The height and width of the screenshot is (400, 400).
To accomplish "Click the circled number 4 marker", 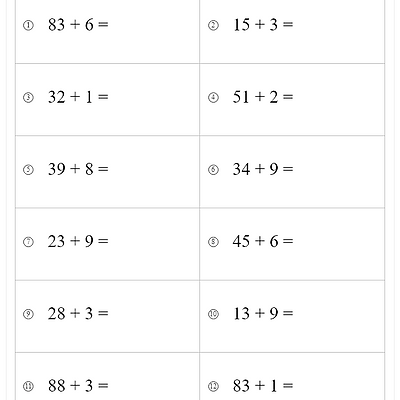I will 213,98.
